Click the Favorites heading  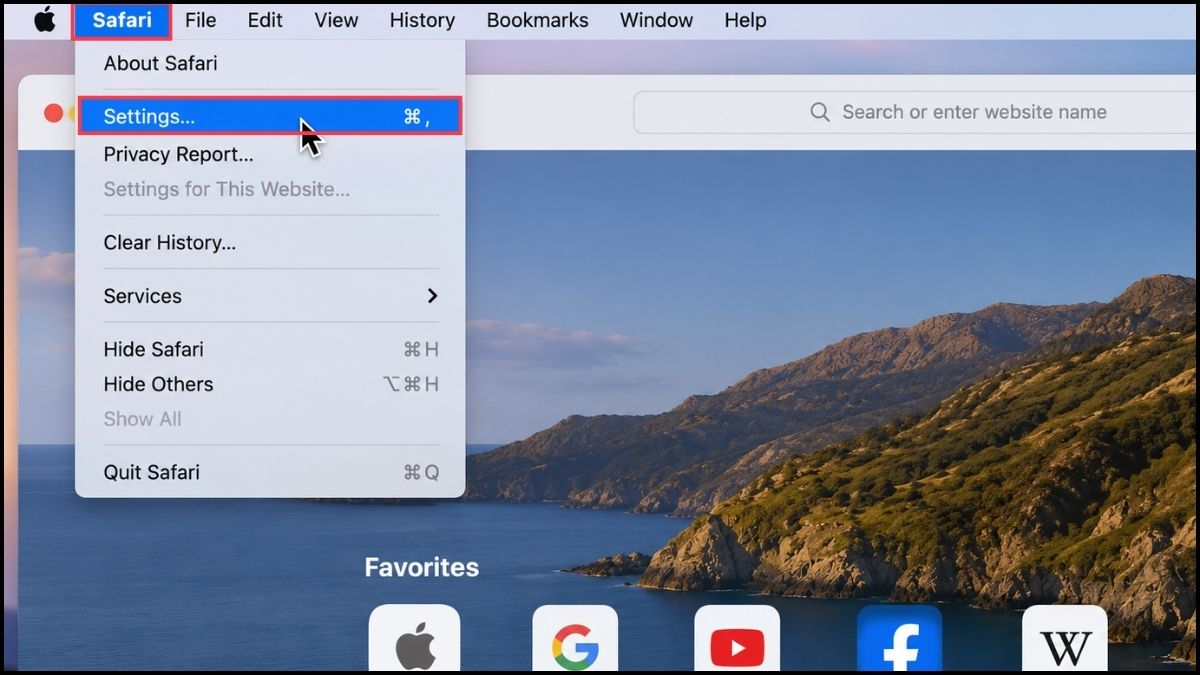coord(422,567)
